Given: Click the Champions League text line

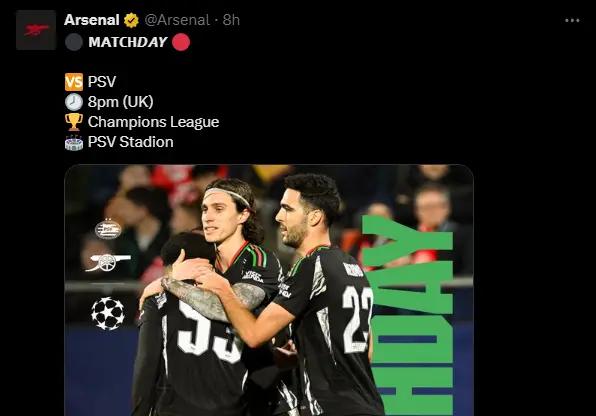Looking at the screenshot, I should [x=154, y=122].
